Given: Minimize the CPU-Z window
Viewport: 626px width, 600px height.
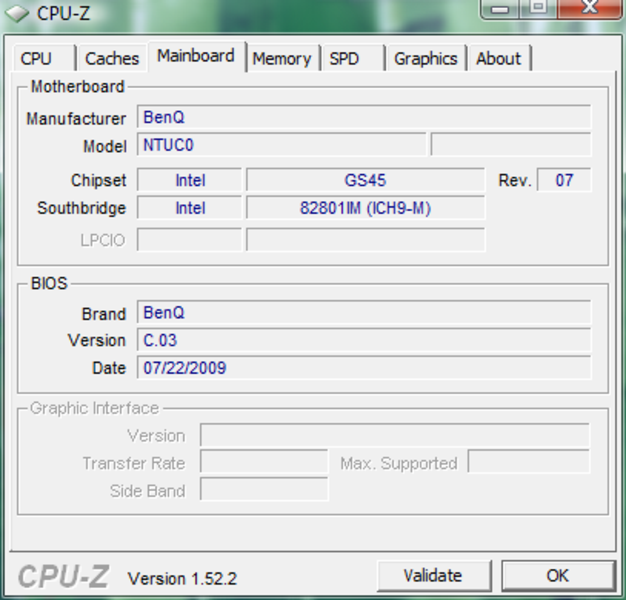Looking at the screenshot, I should [x=500, y=9].
